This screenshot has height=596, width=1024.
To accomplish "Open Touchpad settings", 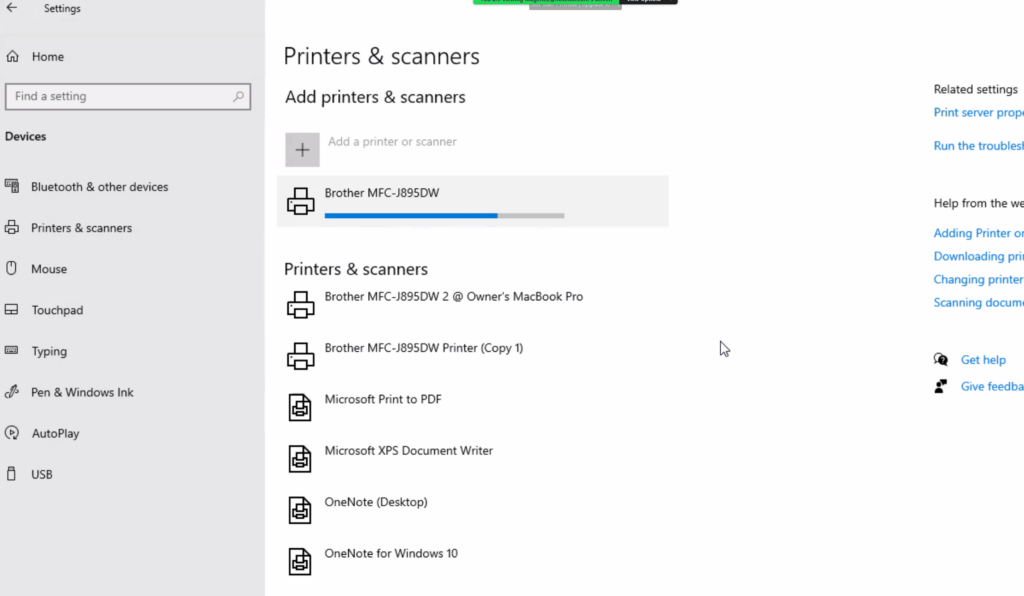I will click(x=57, y=310).
